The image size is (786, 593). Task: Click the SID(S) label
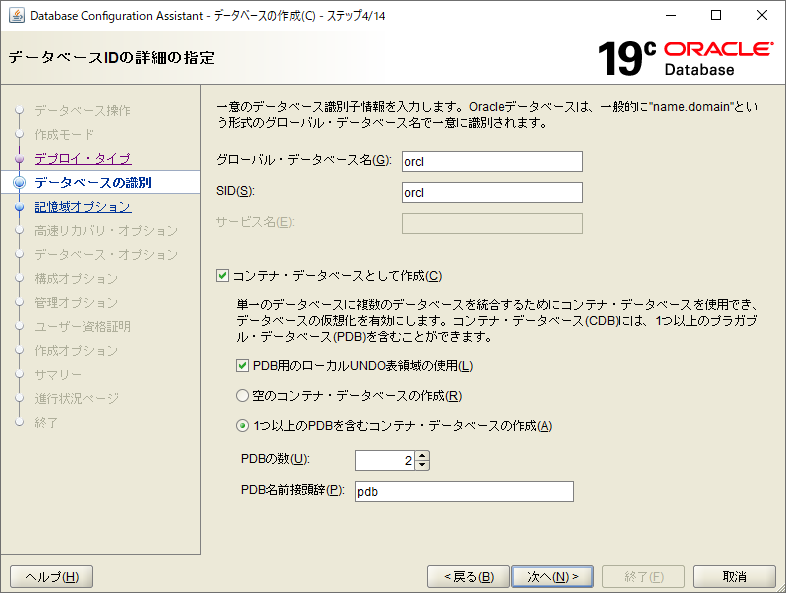click(x=236, y=191)
